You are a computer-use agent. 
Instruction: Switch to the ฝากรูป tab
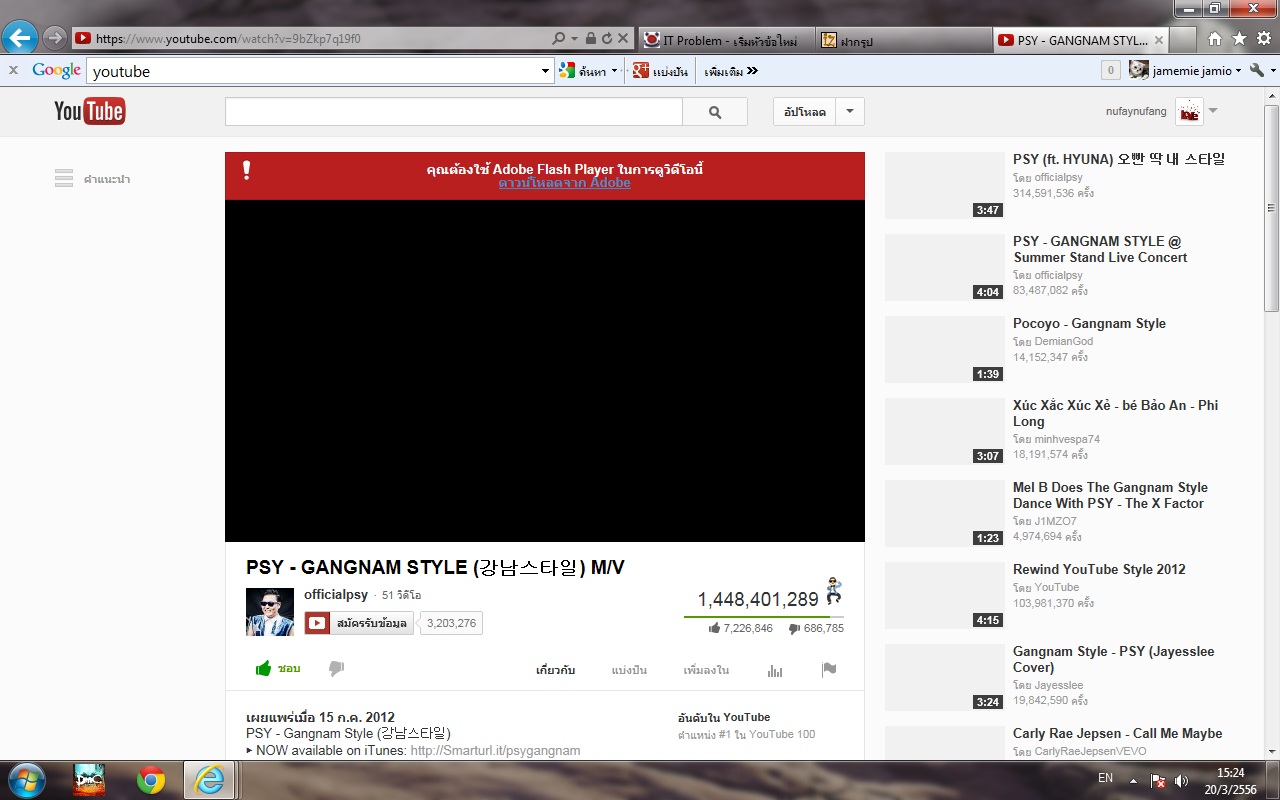[x=904, y=40]
